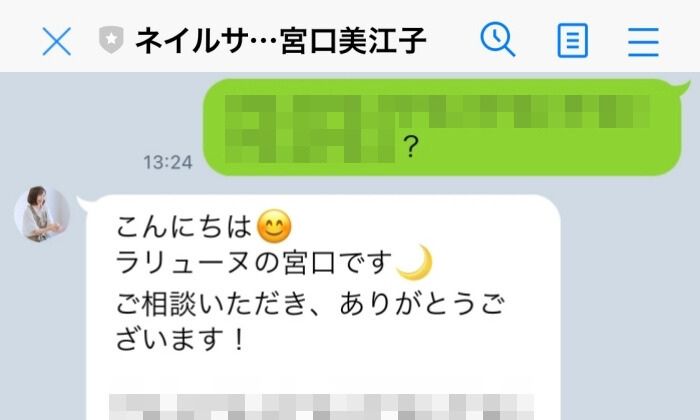Viewport: 700px width, 420px height.
Task: Tap the chat title ネイルサ…宮口美江子
Action: (280, 40)
